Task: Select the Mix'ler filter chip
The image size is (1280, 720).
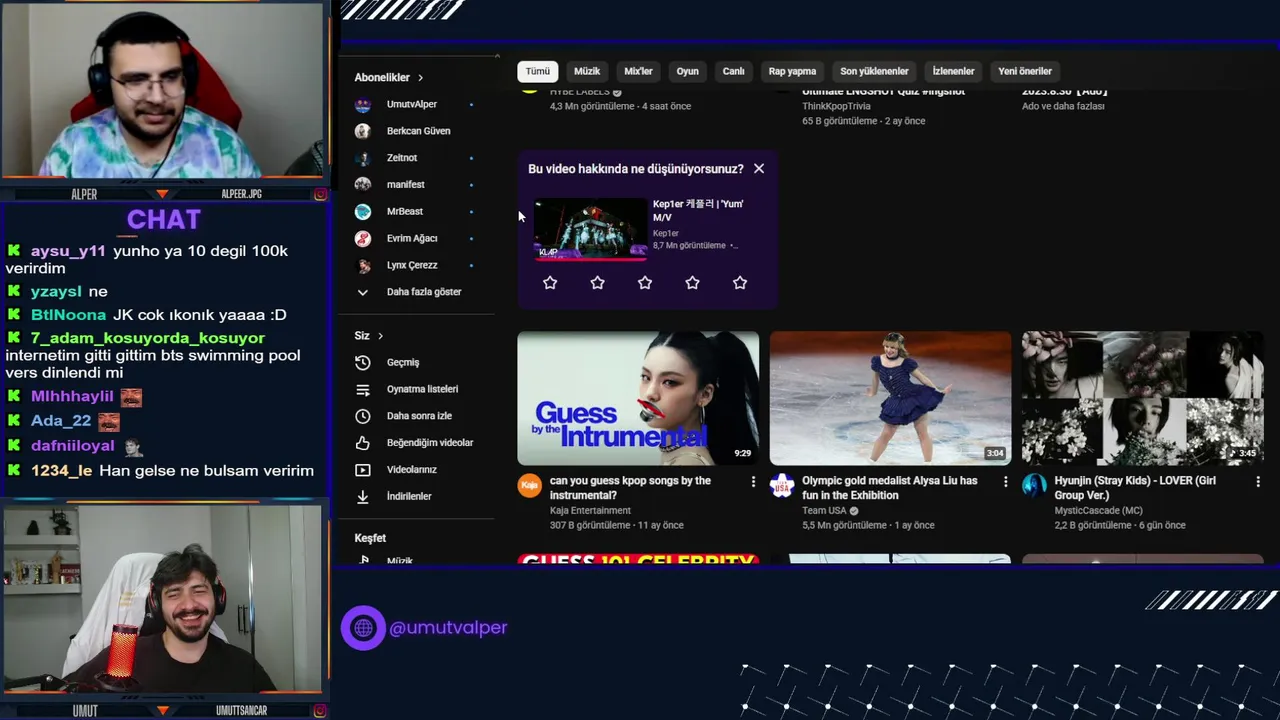Action: 638,71
